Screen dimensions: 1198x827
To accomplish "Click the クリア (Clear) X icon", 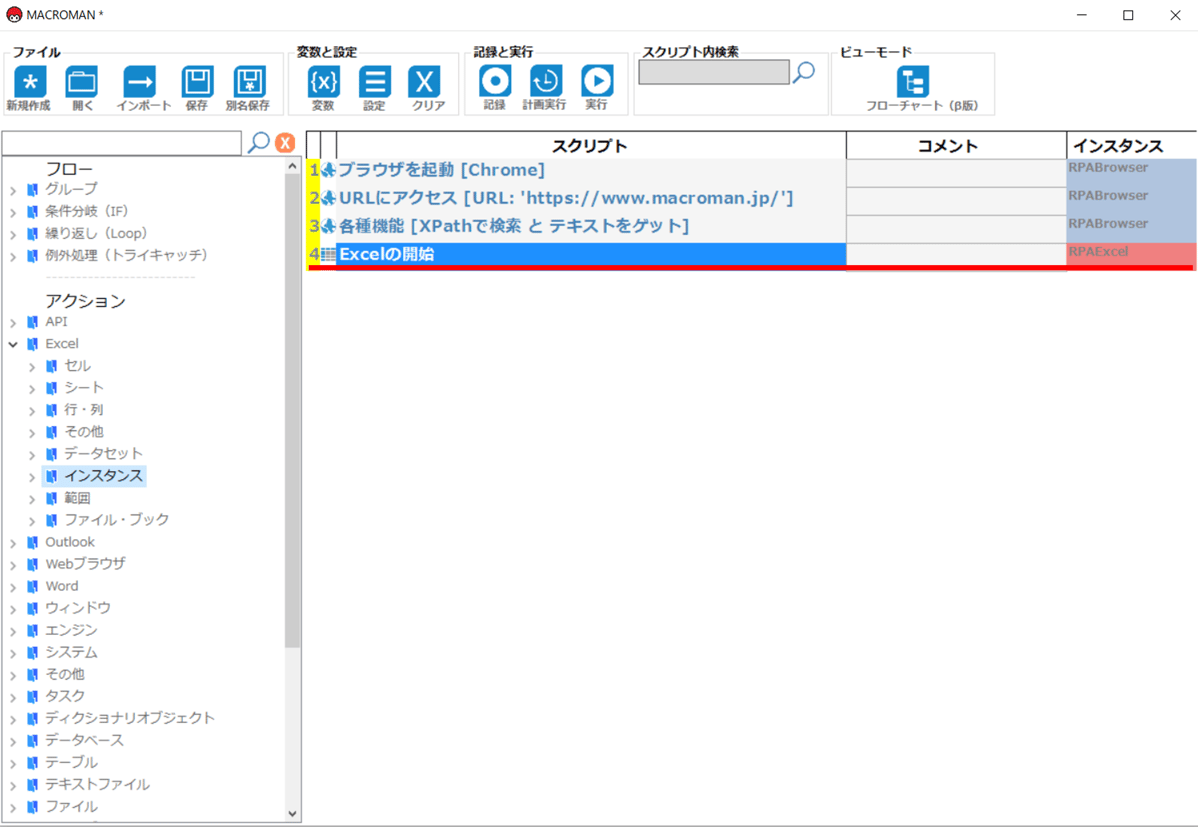I will click(424, 81).
